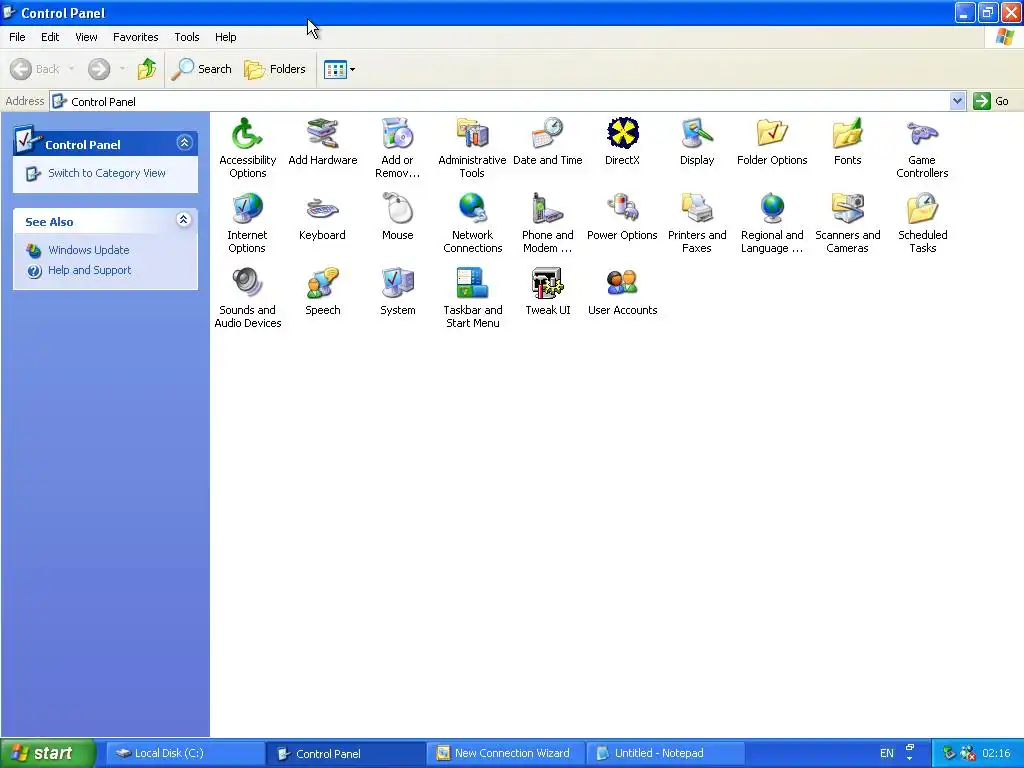Click the system tray clock
This screenshot has height=768, width=1024.
[x=996, y=753]
